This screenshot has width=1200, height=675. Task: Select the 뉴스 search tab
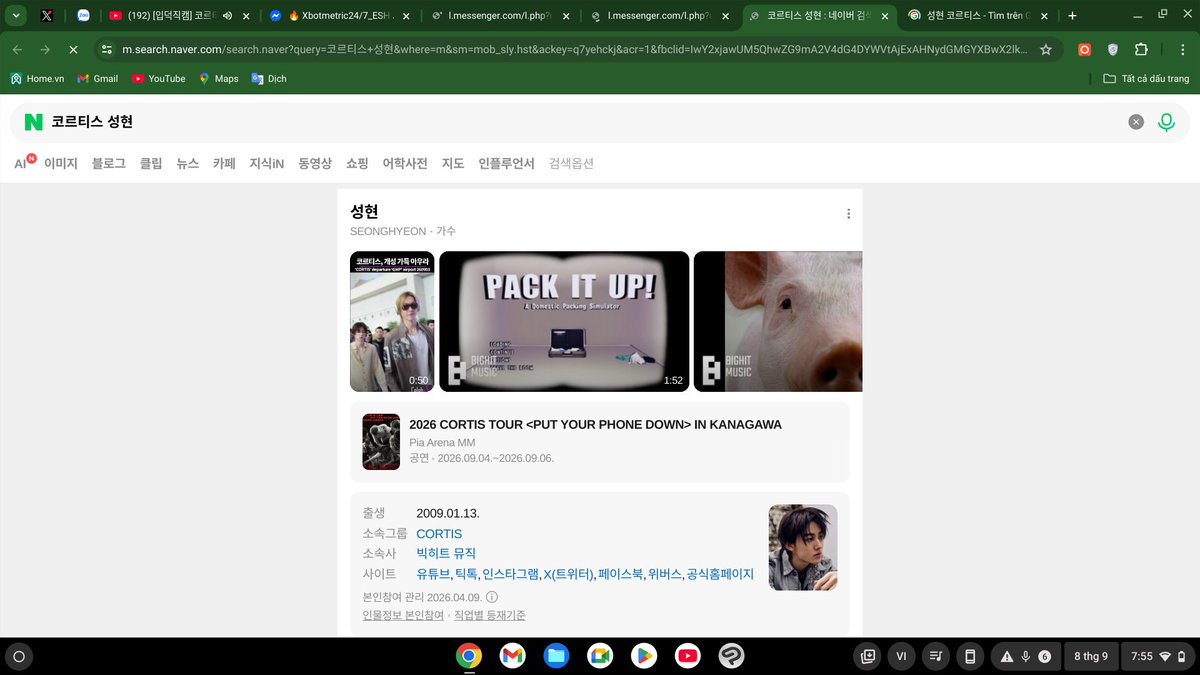click(x=188, y=163)
